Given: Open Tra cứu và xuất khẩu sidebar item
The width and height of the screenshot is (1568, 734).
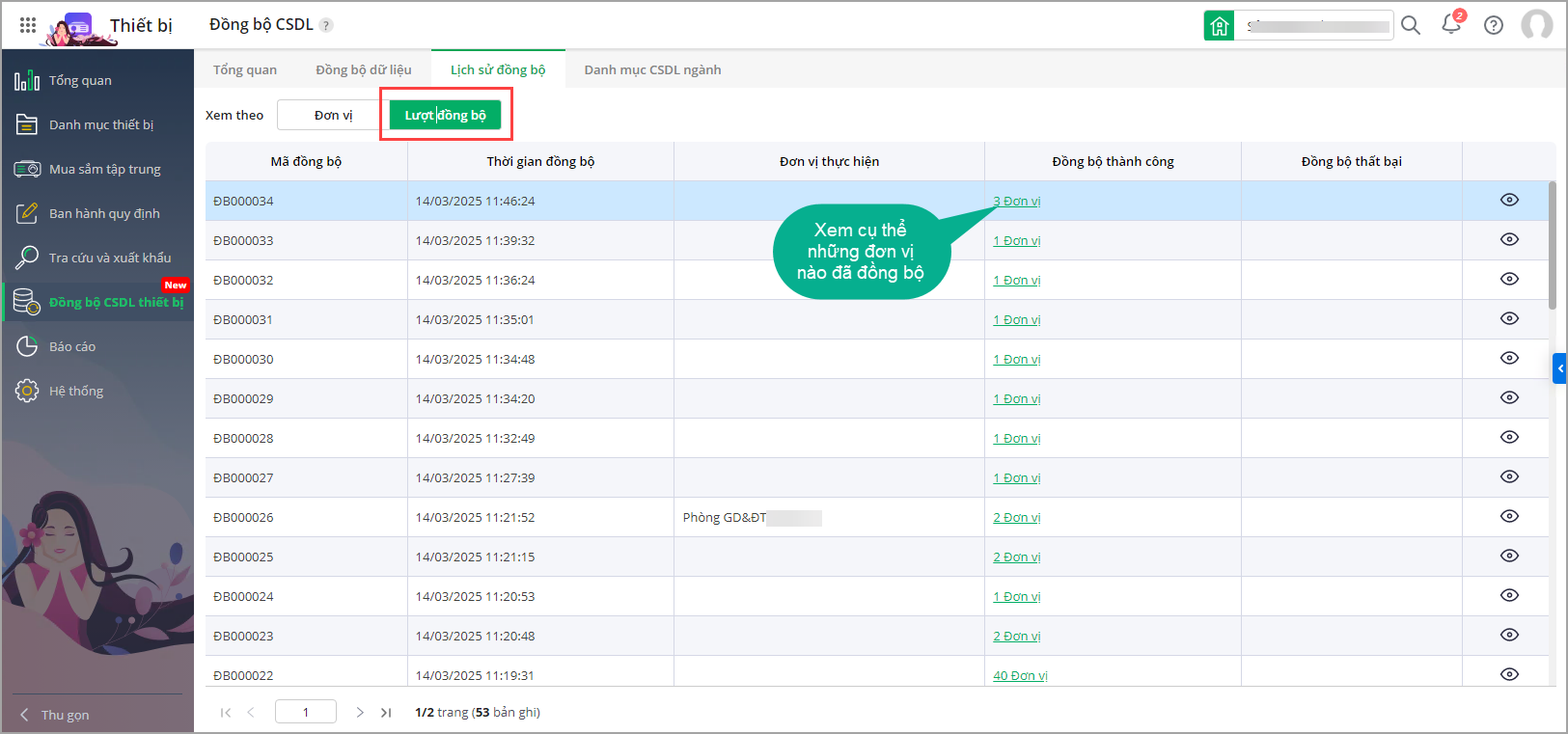Looking at the screenshot, I should coord(97,258).
